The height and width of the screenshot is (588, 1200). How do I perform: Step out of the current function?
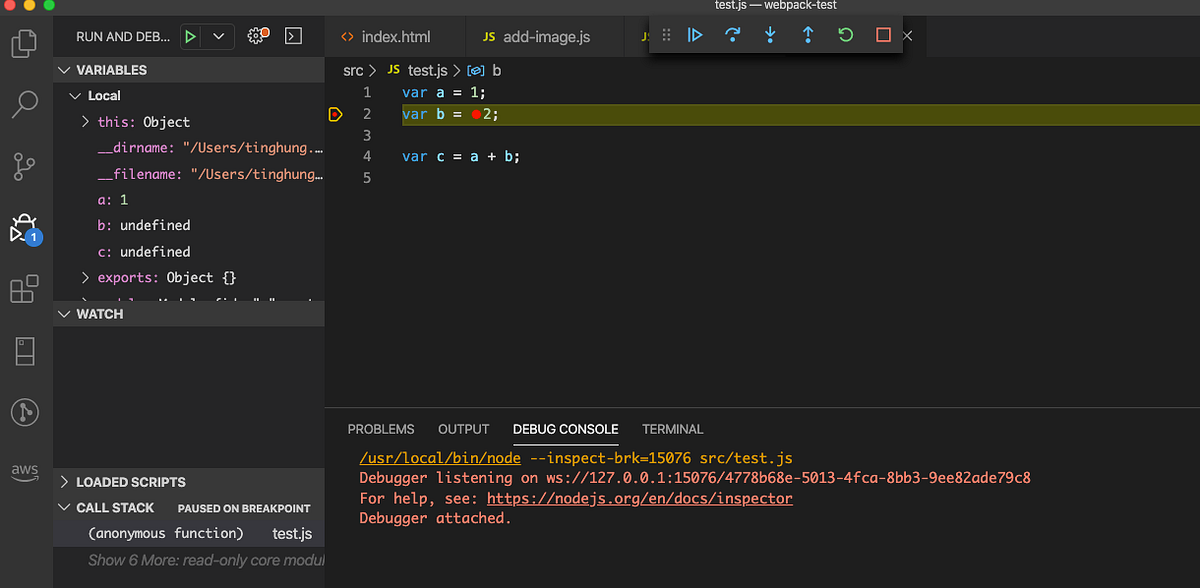pos(808,35)
